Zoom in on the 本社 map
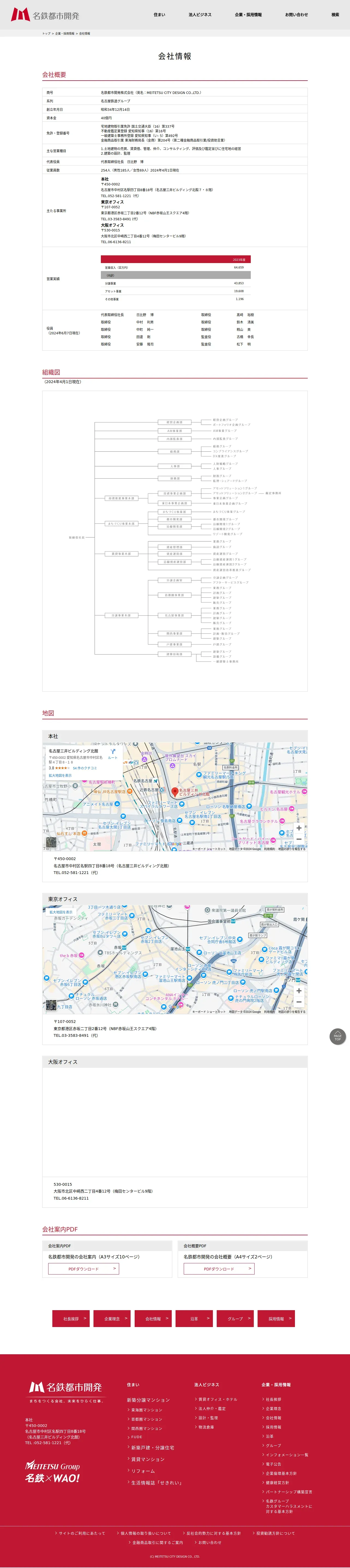This screenshot has width=350, height=1568. pyautogui.click(x=299, y=828)
